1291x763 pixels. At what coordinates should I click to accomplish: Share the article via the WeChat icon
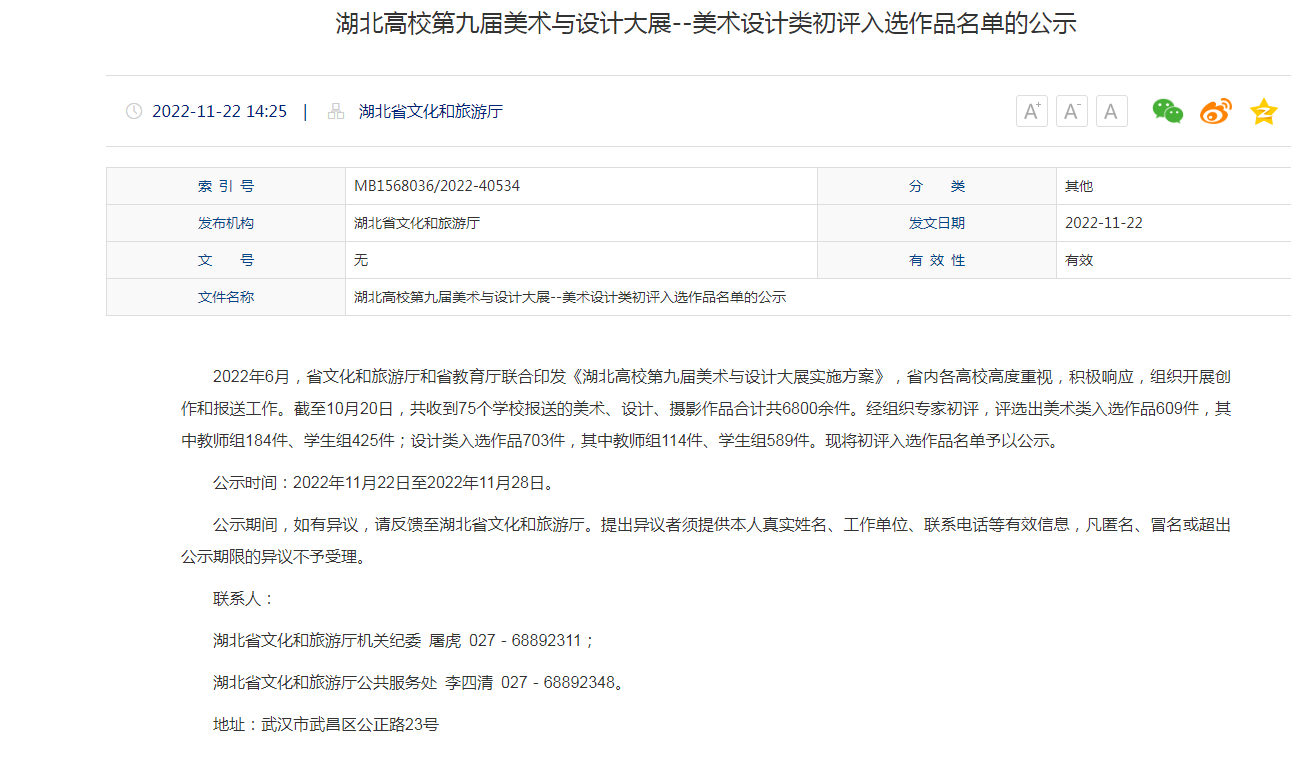point(1166,111)
